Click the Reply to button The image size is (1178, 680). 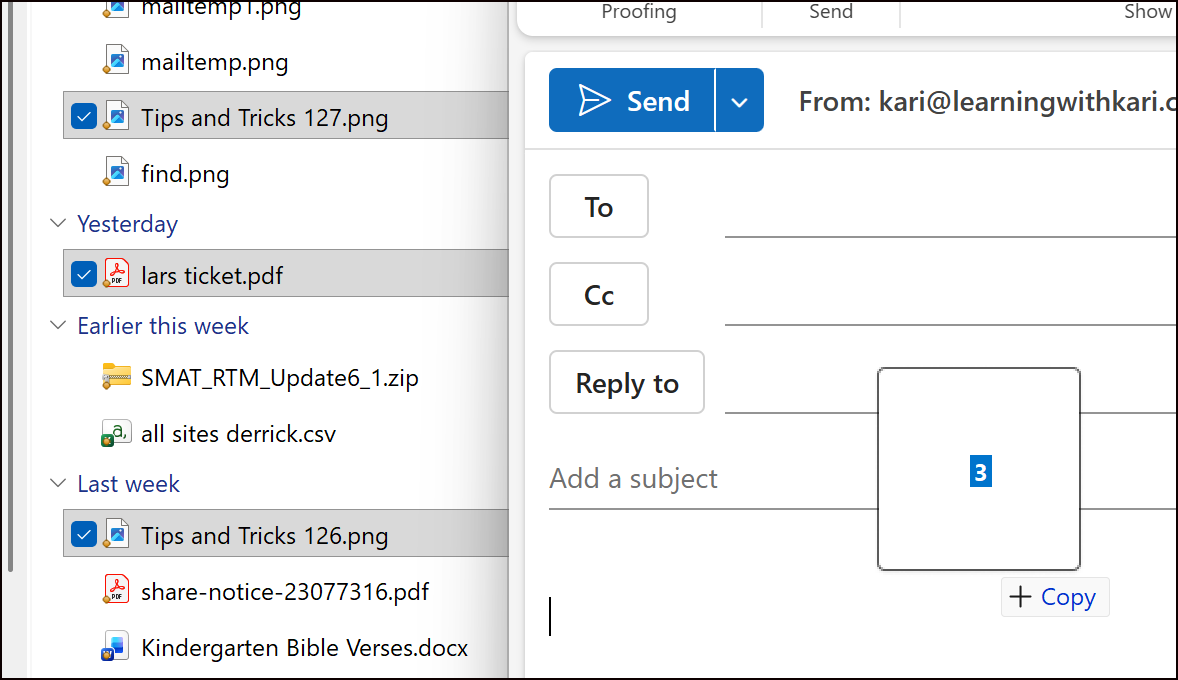[x=627, y=383]
